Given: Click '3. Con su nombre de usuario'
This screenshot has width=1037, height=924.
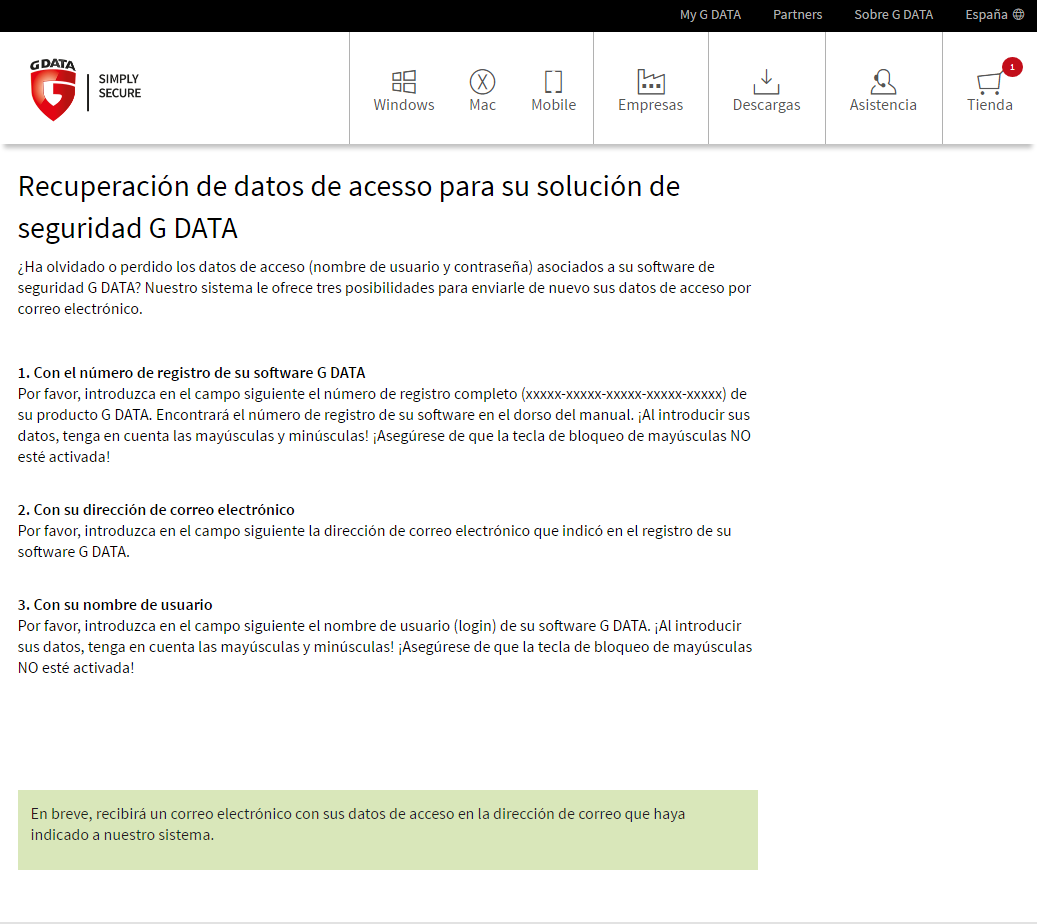Looking at the screenshot, I should (115, 605).
